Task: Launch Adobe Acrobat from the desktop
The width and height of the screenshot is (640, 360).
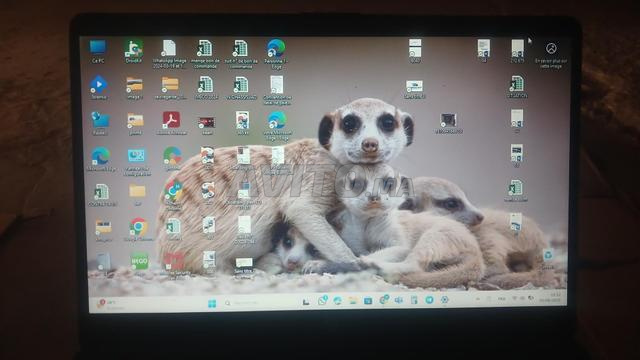Action: pos(171,123)
